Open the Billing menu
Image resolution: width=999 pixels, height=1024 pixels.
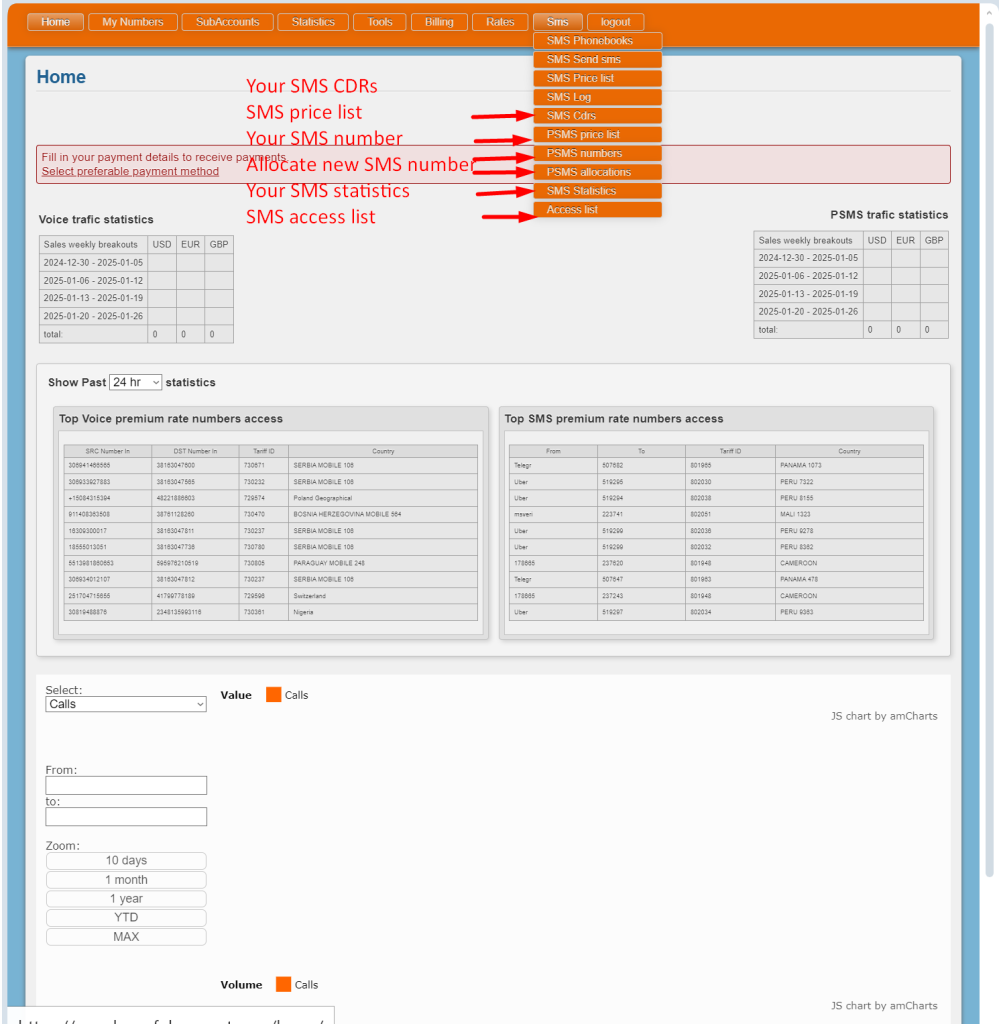439,22
